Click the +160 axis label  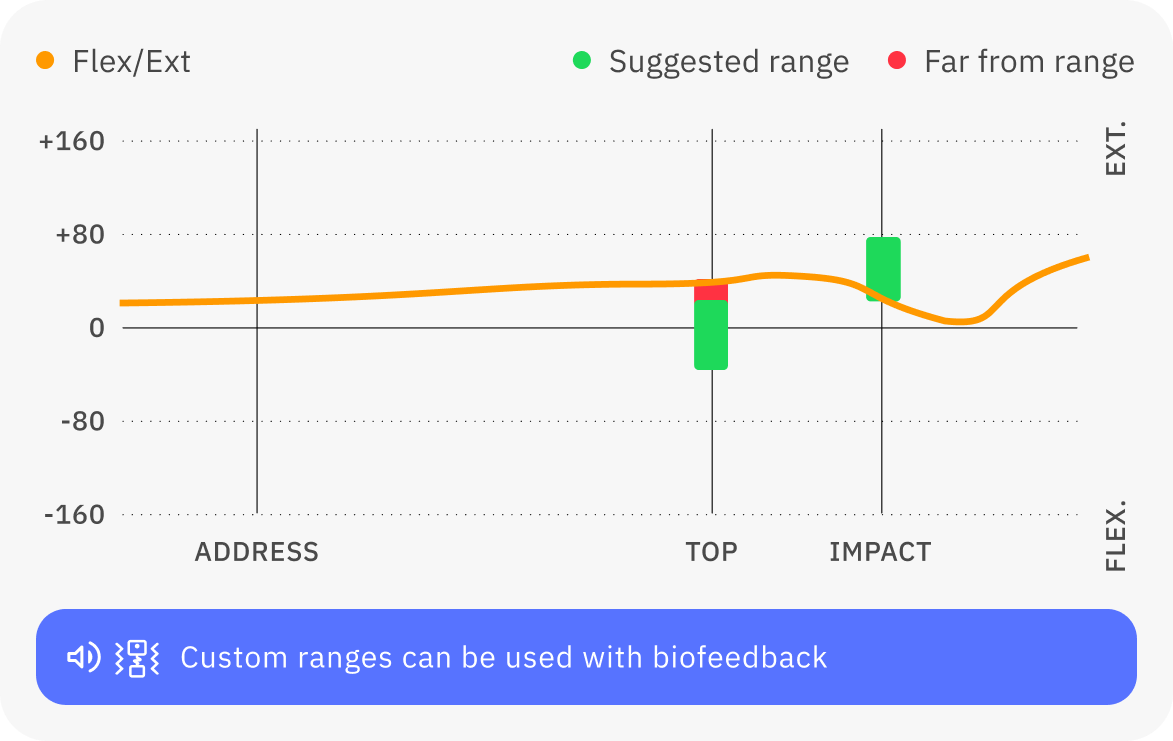(72, 141)
